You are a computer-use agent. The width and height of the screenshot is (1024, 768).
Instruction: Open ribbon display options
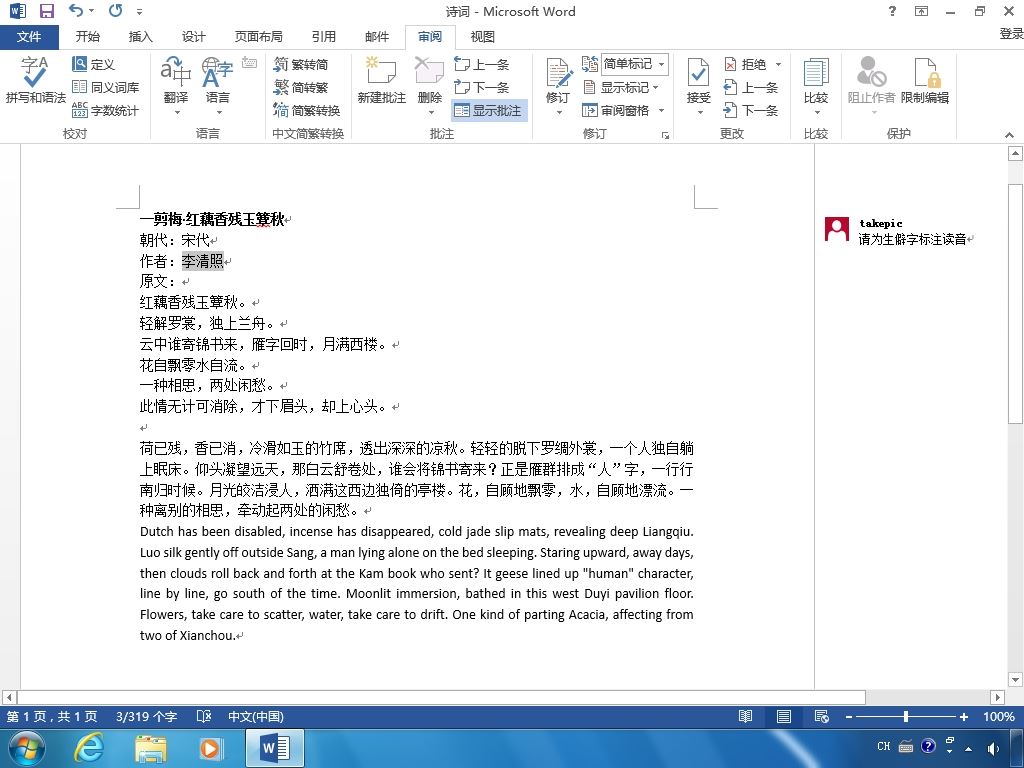point(921,11)
